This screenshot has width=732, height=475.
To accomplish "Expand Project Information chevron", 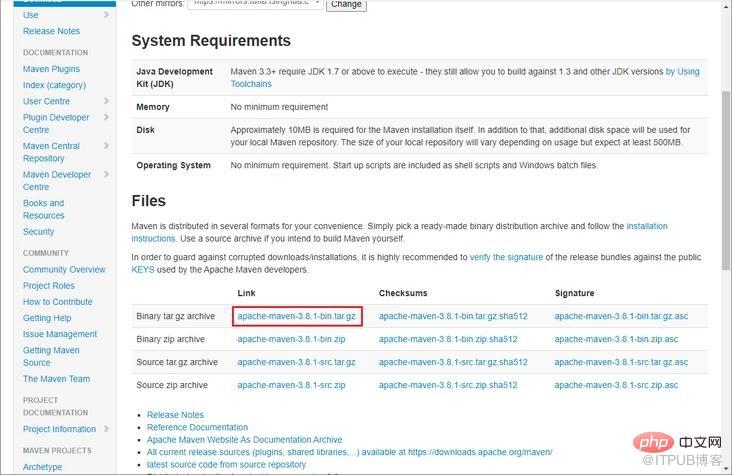I will coord(106,429).
